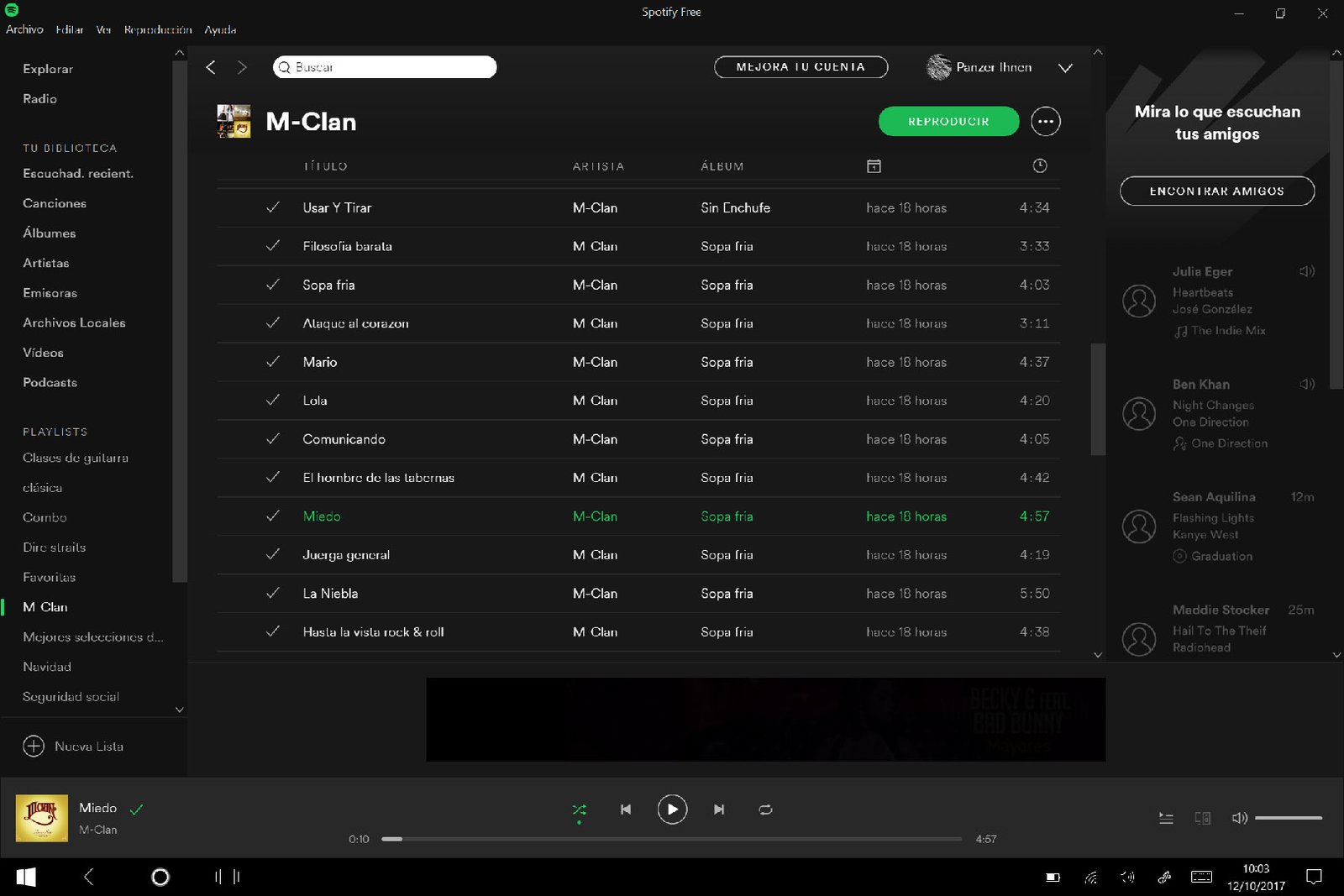Screen dimensions: 1344x896
Task: Click the now-playing album art thumbnail
Action: [x=42, y=818]
